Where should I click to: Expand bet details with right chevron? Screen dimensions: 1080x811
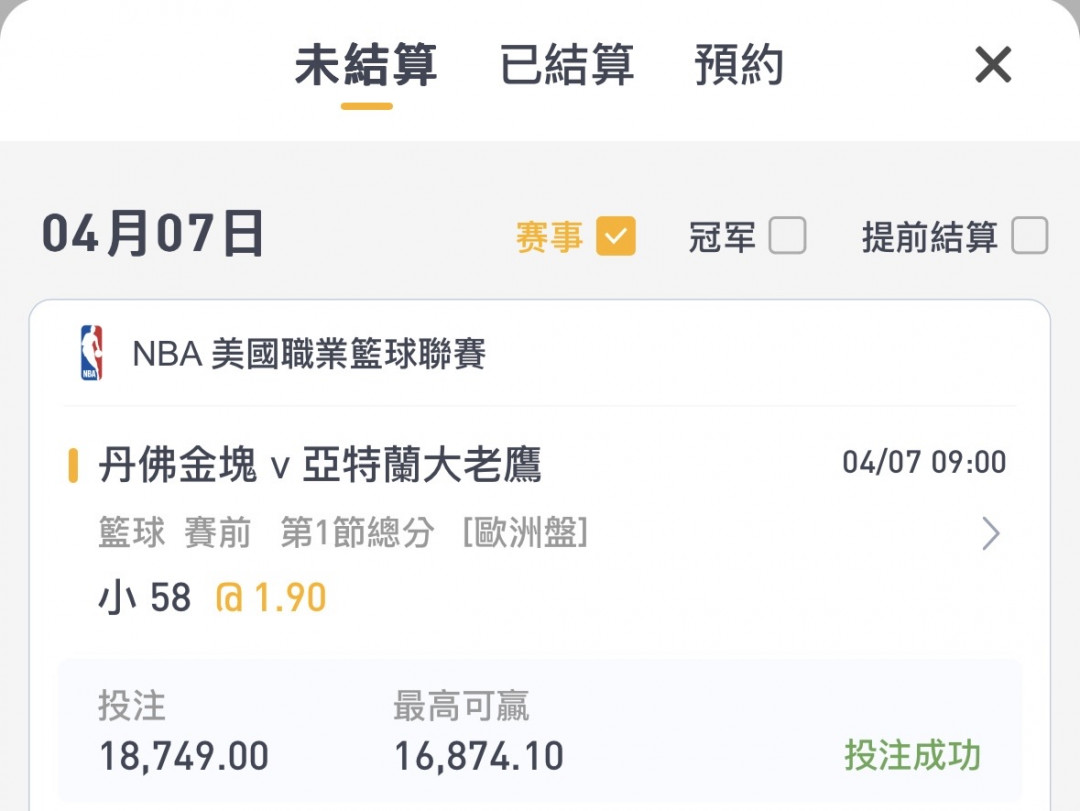[x=990, y=533]
